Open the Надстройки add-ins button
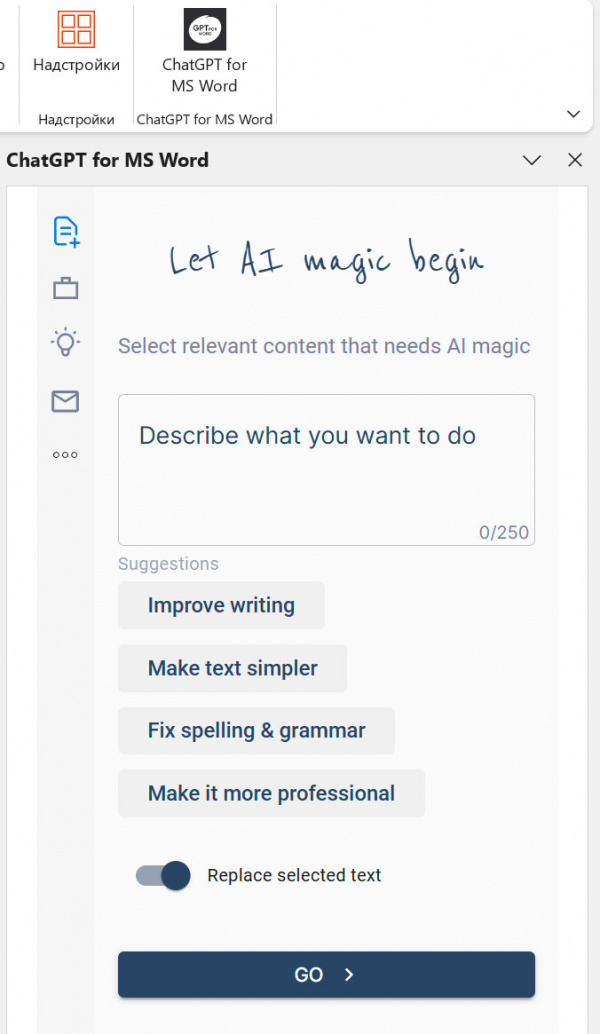The height and width of the screenshot is (1034, 600). [x=76, y=45]
